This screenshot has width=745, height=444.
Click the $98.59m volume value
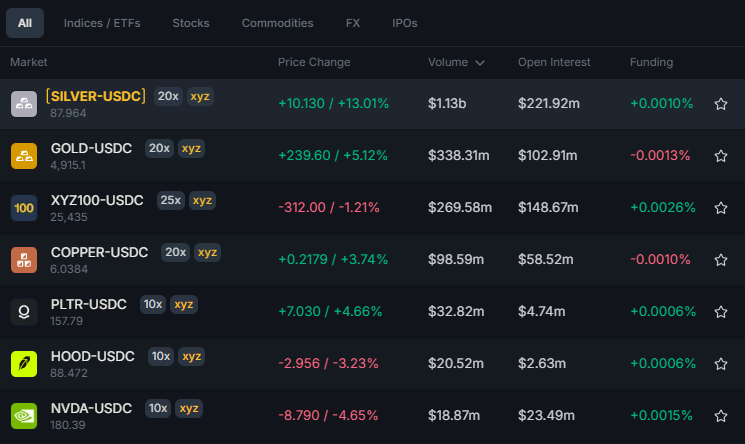(456, 260)
